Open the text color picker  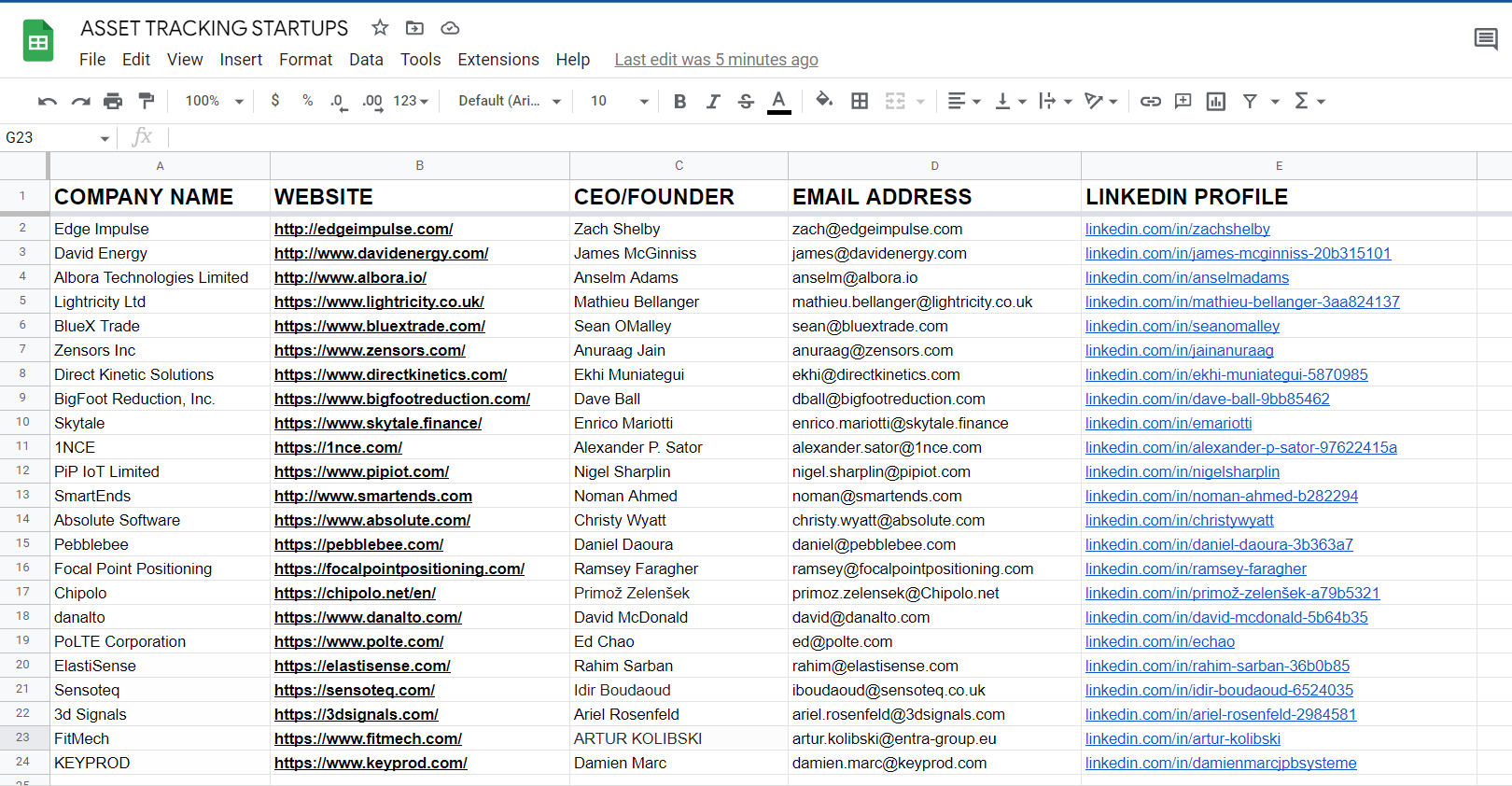pyautogui.click(x=779, y=101)
